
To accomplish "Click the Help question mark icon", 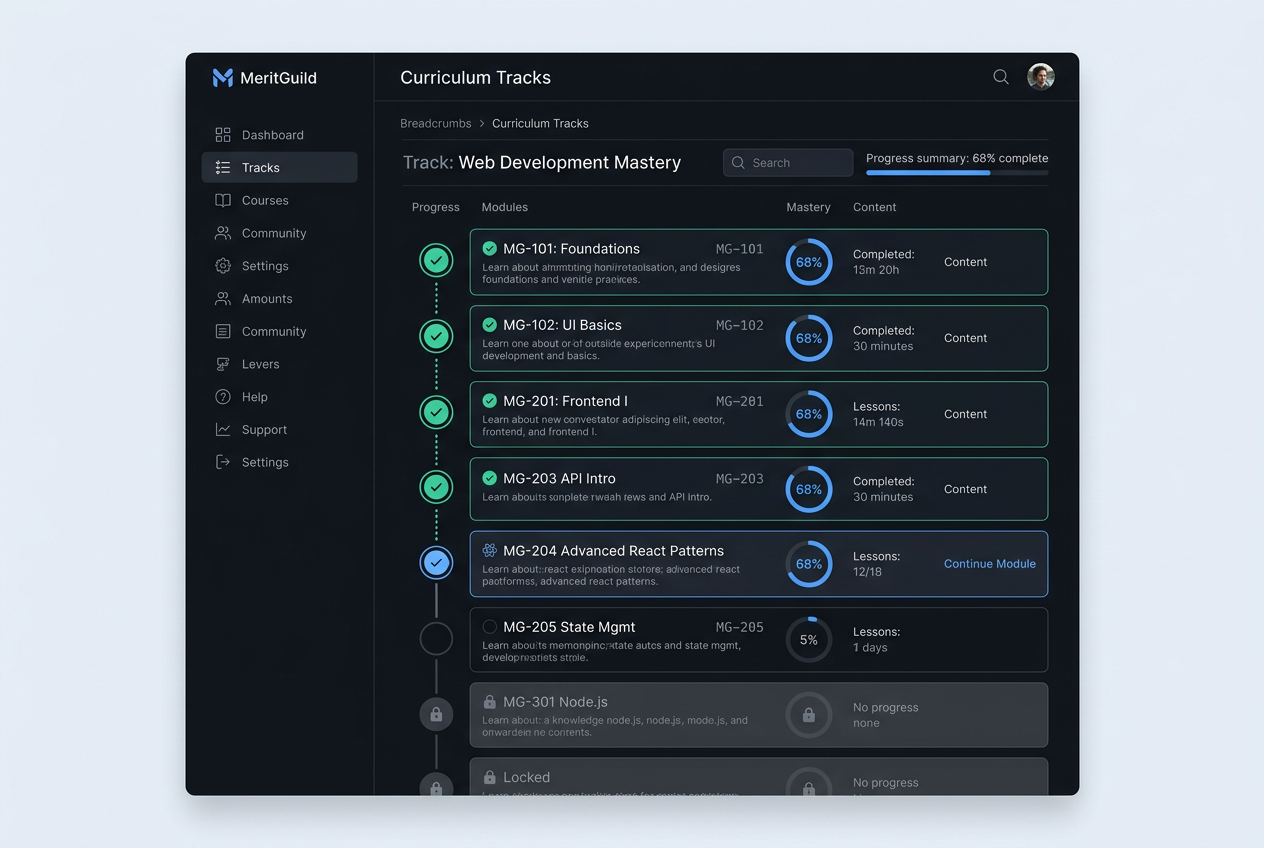I will point(223,397).
